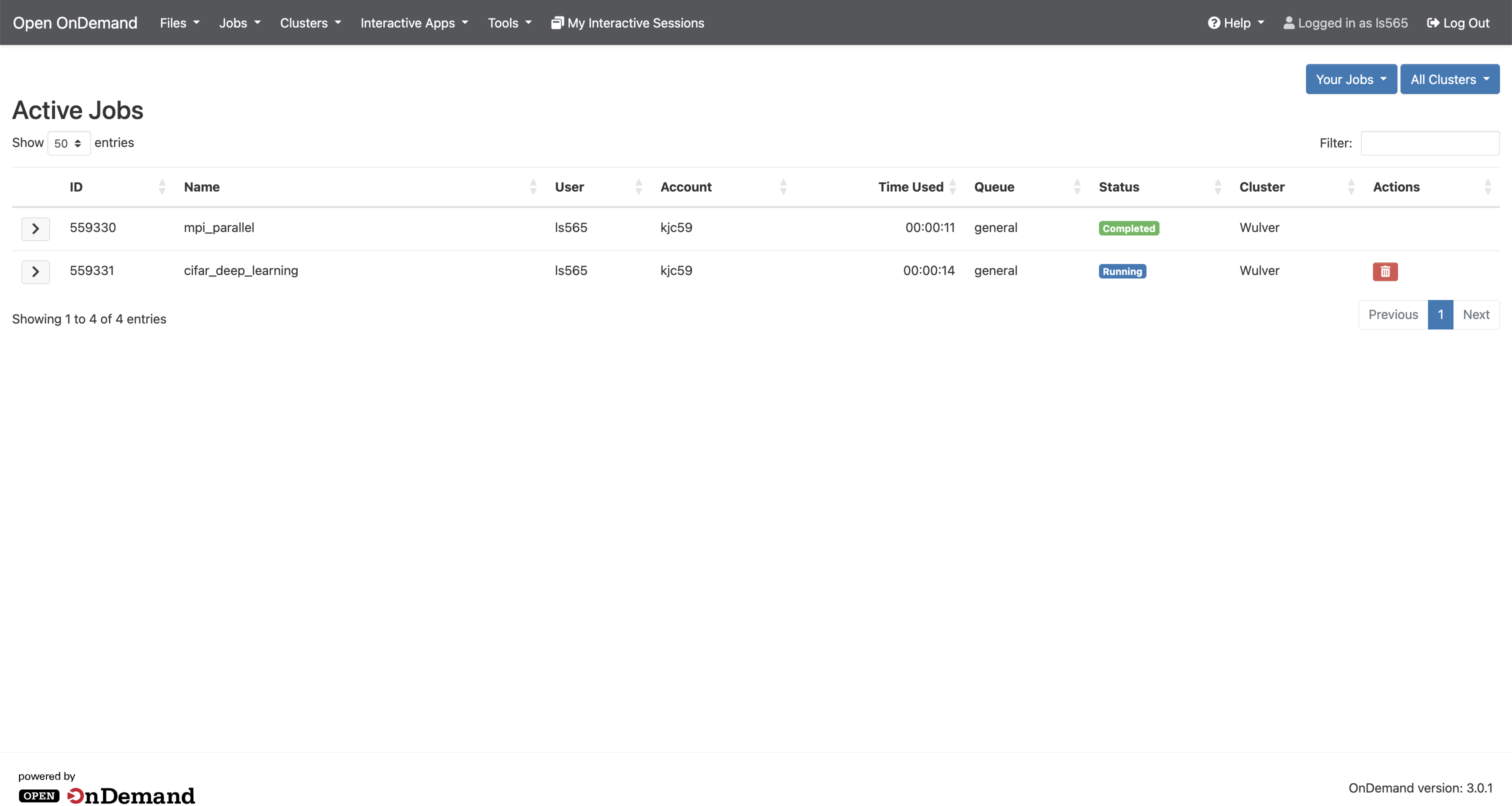Click the powered by OnDemand logo

pos(106,789)
